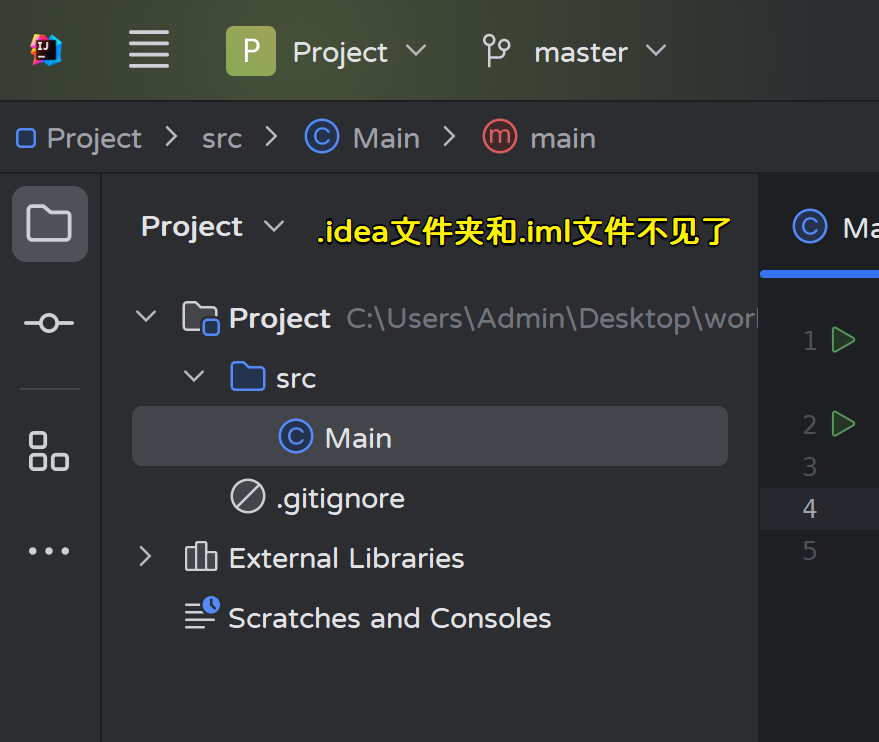This screenshot has height=742, width=879.
Task: Select Scratches and Consoles
Action: tap(389, 618)
